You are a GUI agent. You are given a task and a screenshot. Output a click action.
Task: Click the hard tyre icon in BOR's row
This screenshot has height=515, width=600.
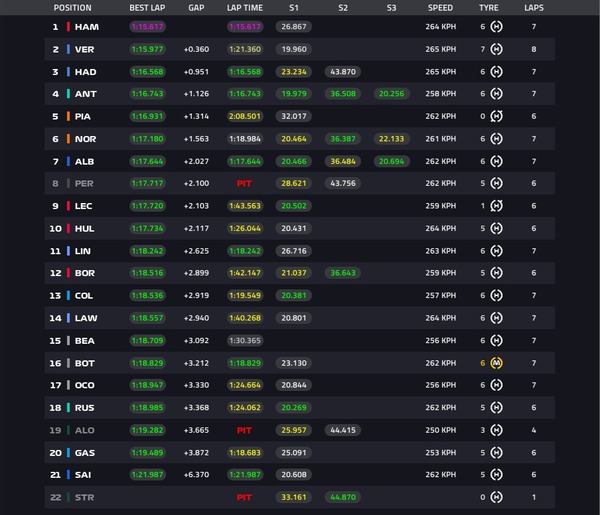(x=496, y=273)
